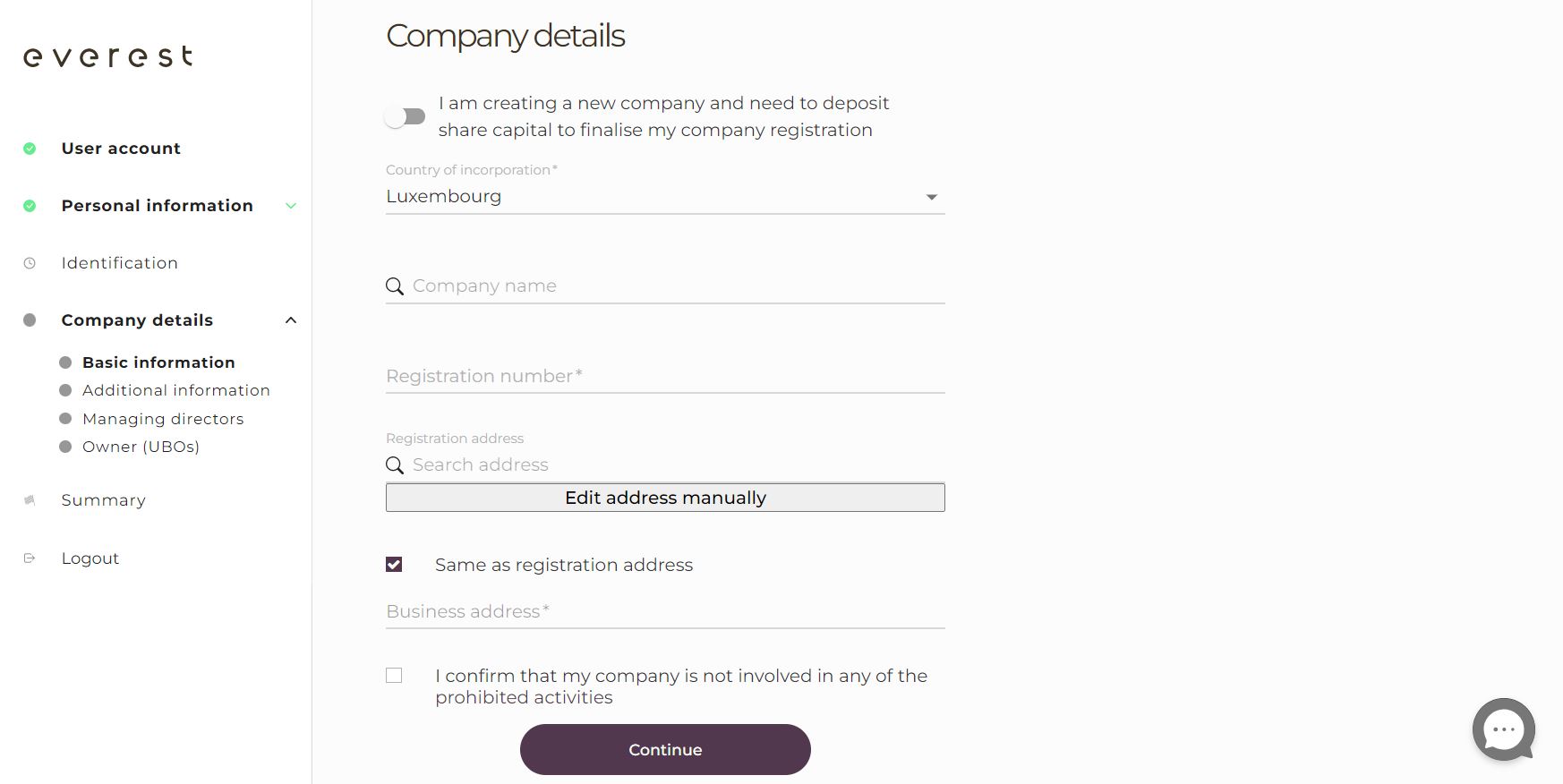The width and height of the screenshot is (1563, 784).
Task: Uncheck Same as registration address
Action: pyautogui.click(x=394, y=564)
